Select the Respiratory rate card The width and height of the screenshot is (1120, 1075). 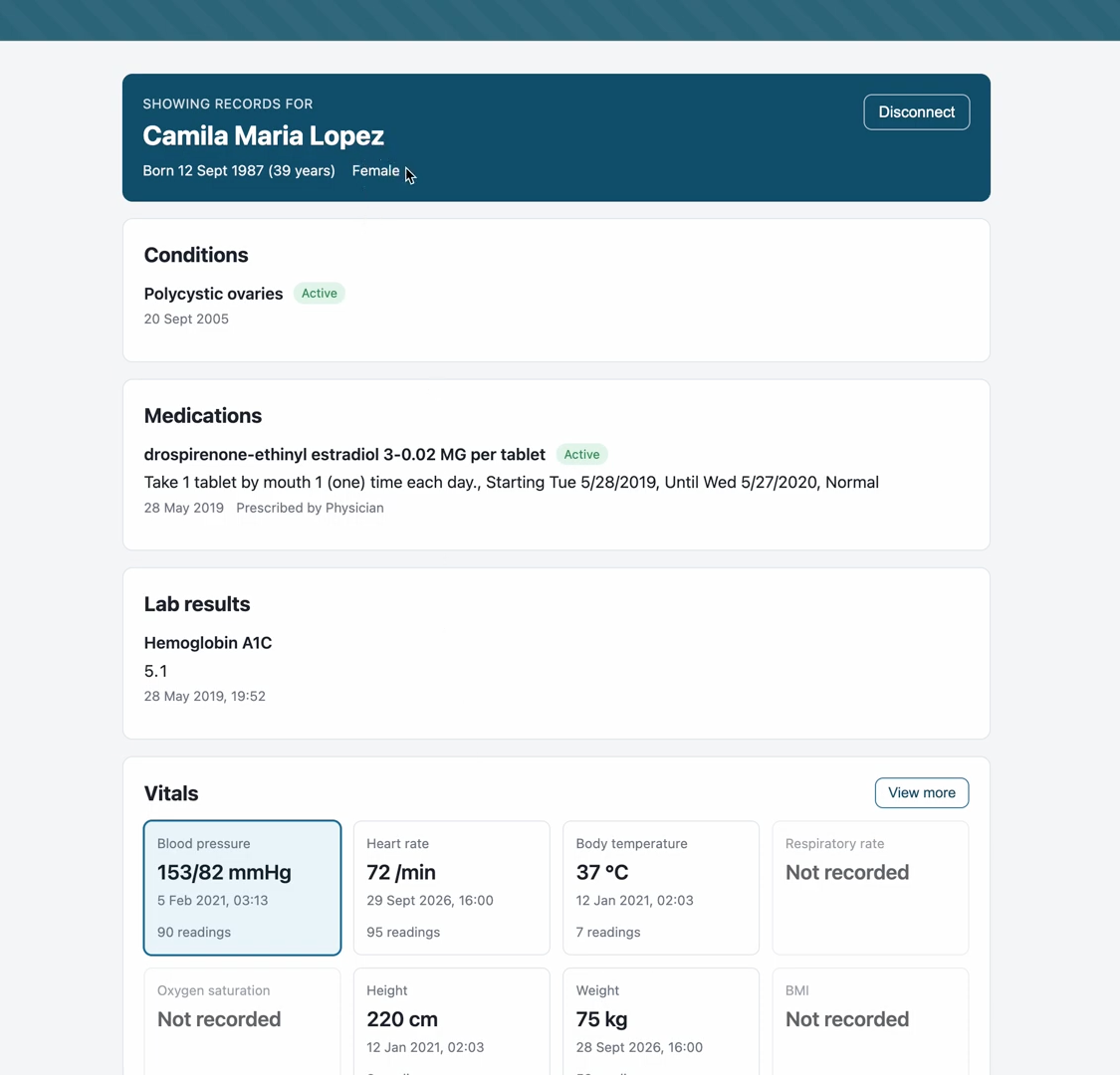pyautogui.click(x=870, y=888)
